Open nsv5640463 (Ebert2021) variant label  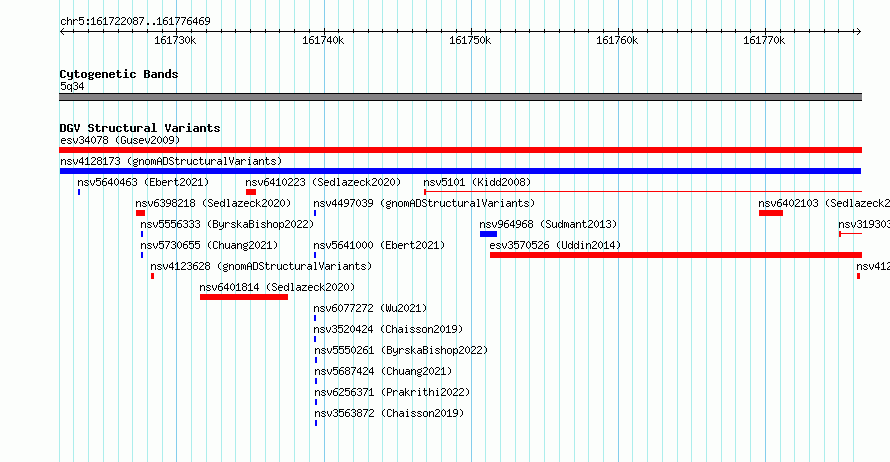[x=143, y=182]
